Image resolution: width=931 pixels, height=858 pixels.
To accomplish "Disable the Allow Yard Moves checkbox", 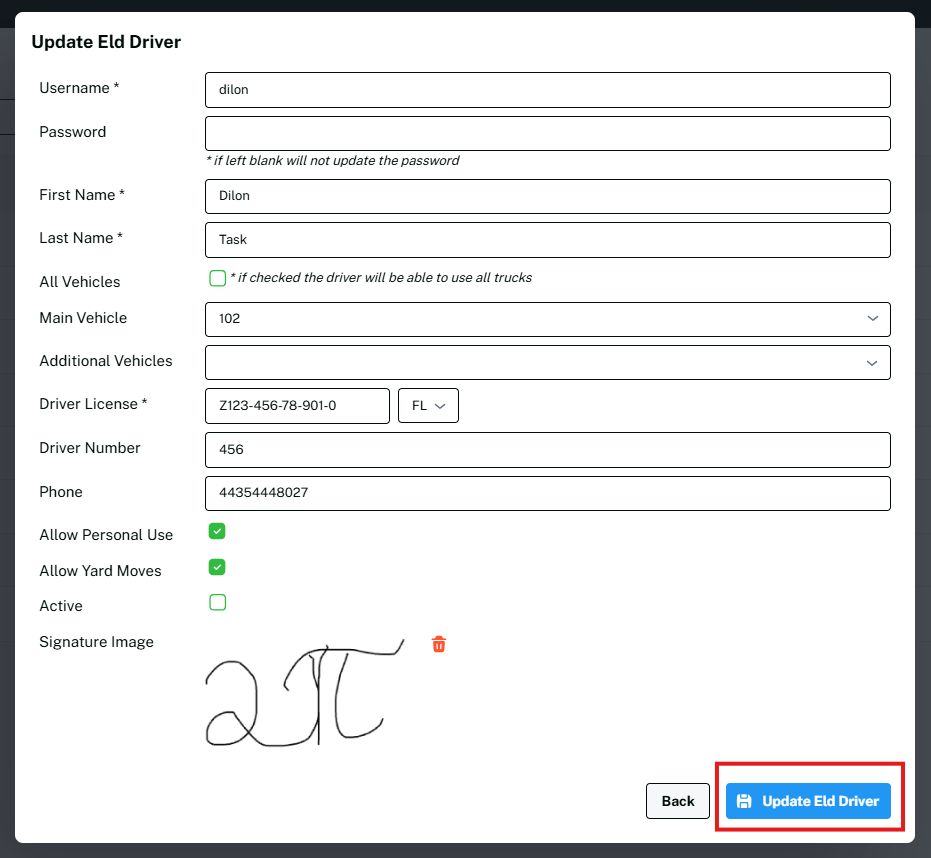I will point(217,567).
